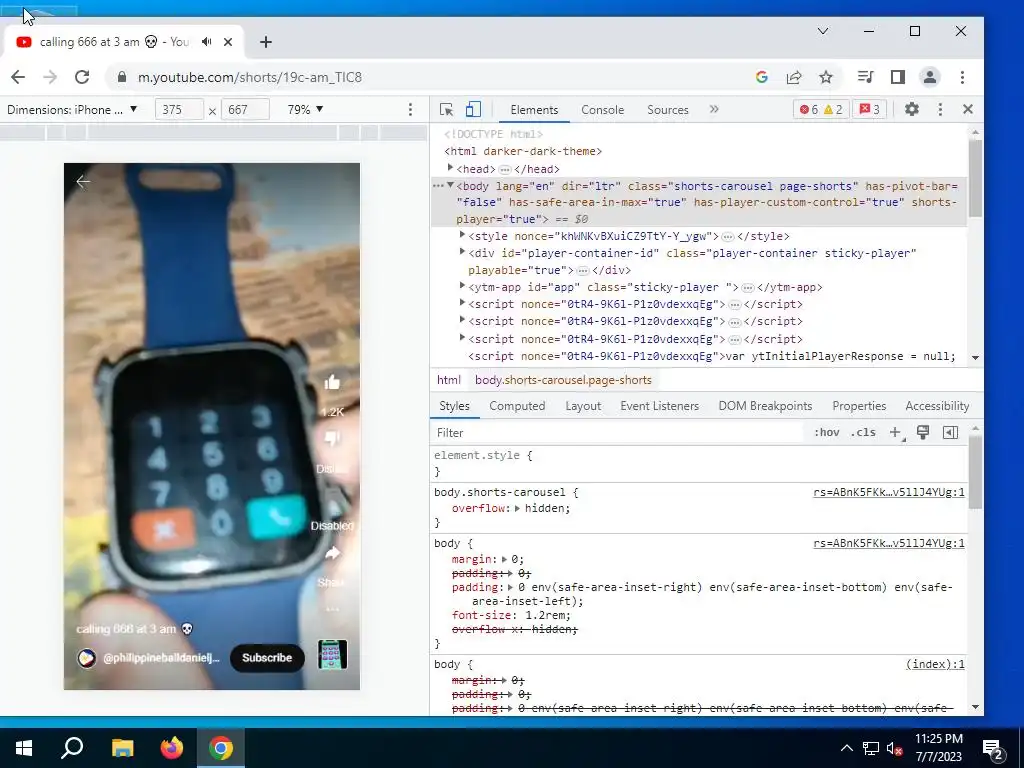Screen dimensions: 1024x768
Task: Launch Firefox from the taskbar
Action: coord(172,748)
